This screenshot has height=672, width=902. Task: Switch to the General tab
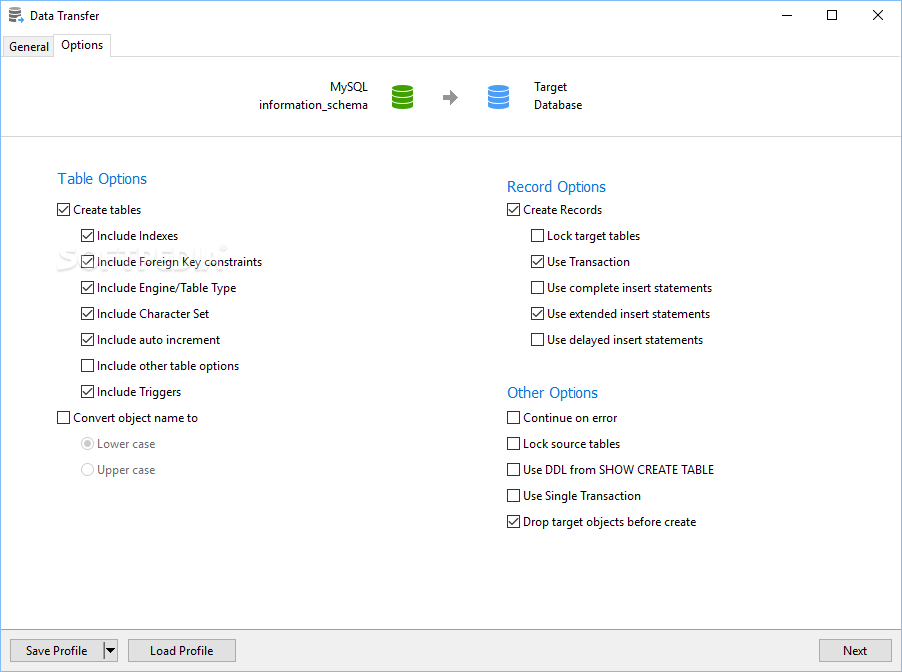[29, 47]
